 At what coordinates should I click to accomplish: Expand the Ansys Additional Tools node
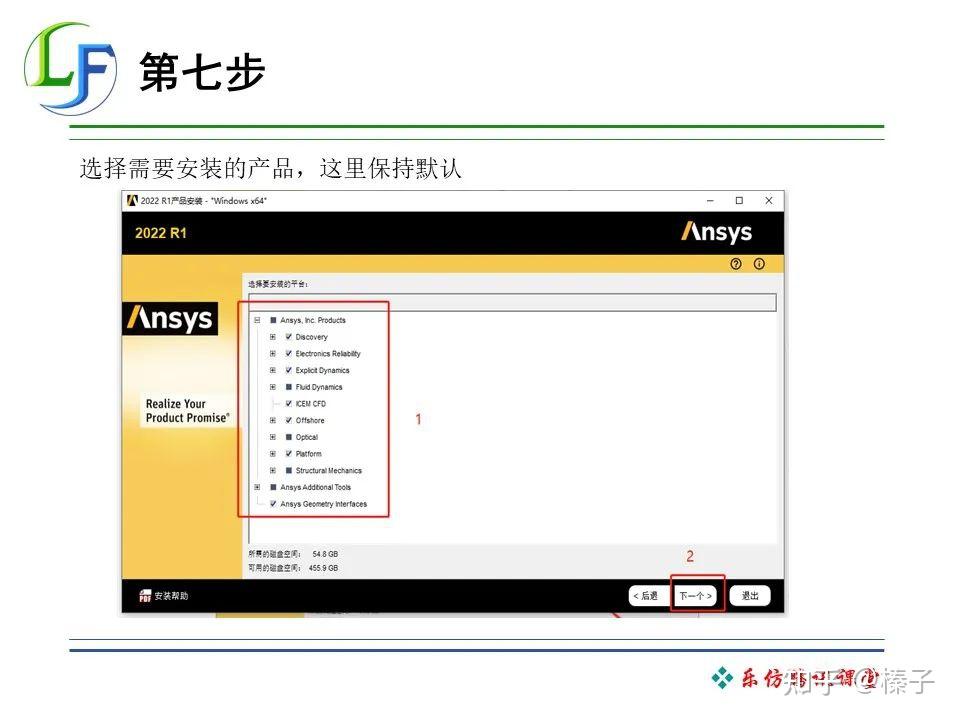259,487
